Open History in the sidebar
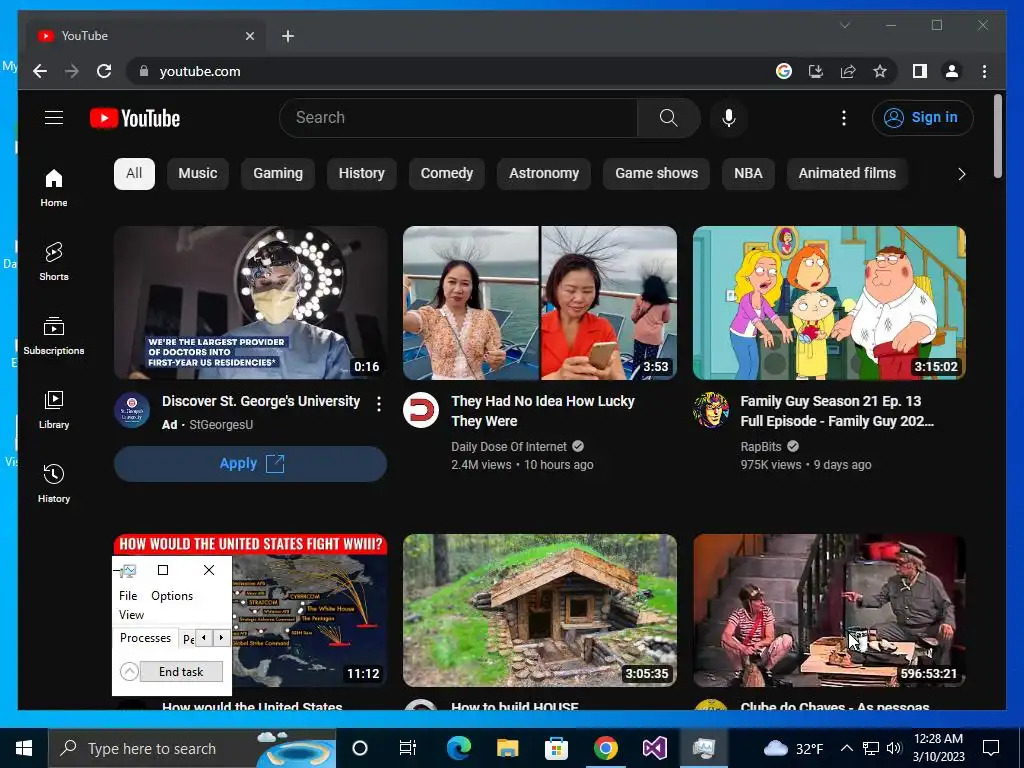 click(54, 483)
